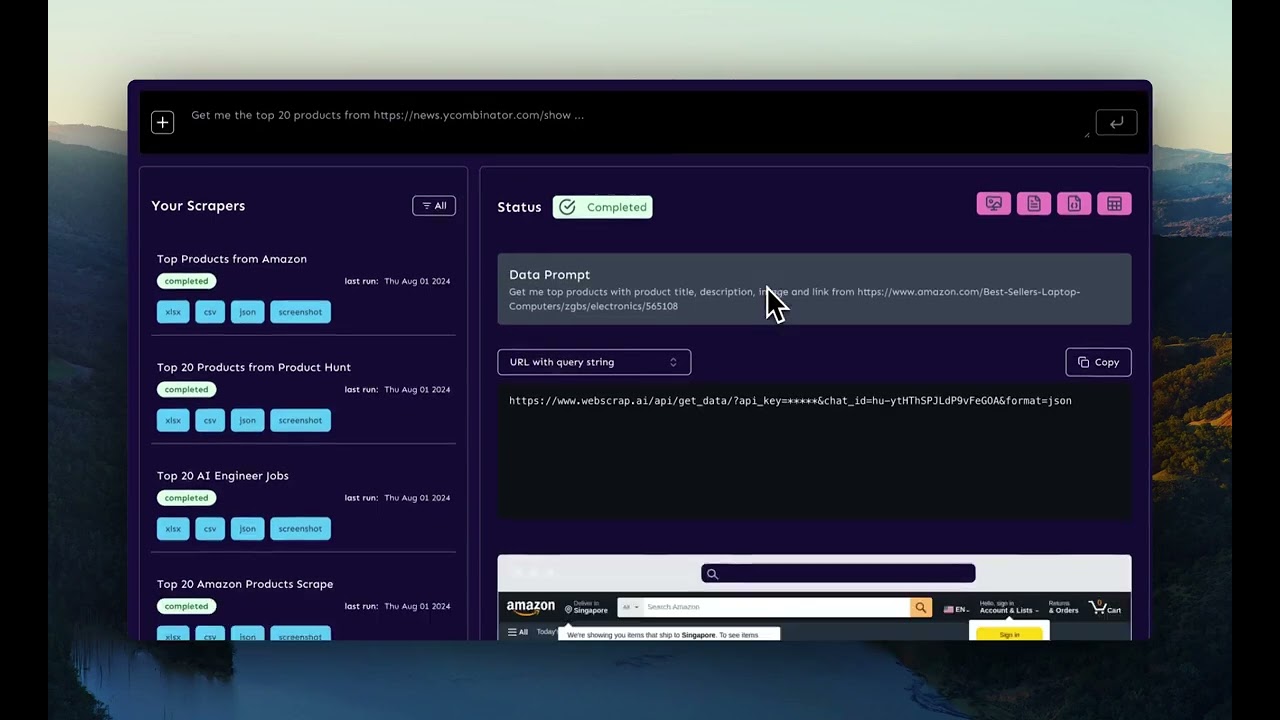Open the Amazon search category All dropdown

(x=630, y=607)
